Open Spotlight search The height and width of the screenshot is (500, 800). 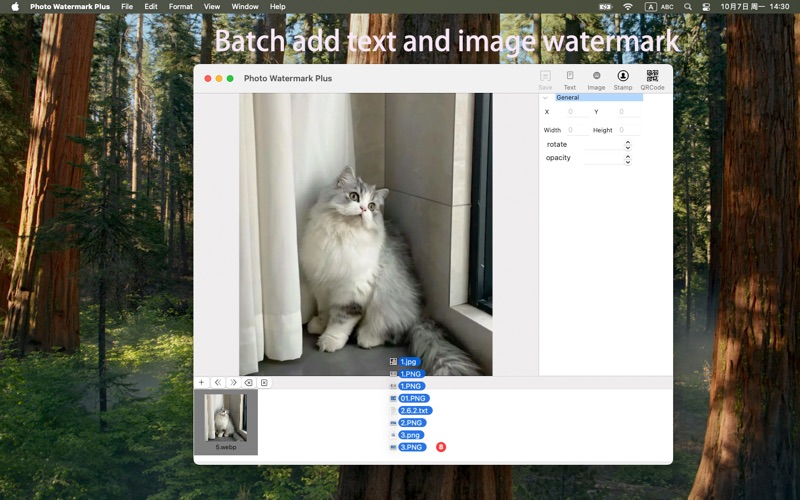(688, 7)
